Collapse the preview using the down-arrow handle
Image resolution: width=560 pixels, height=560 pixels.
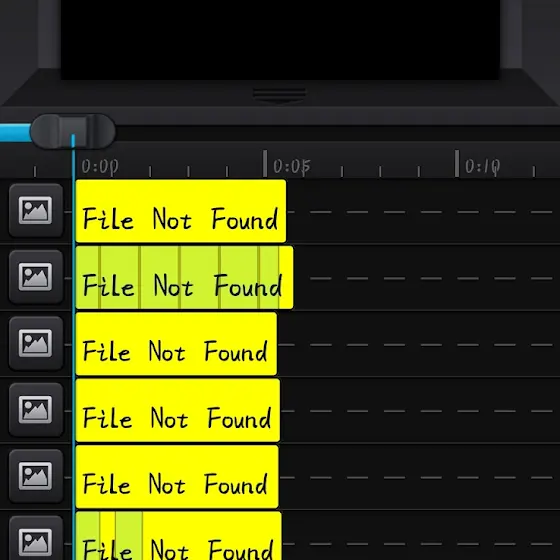pyautogui.click(x=279, y=96)
